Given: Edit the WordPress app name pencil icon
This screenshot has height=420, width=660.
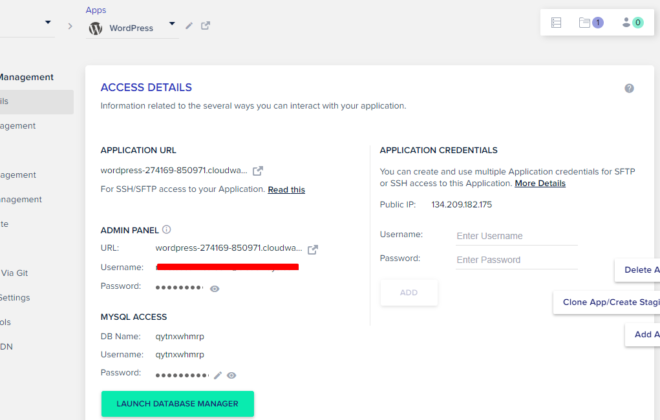Looking at the screenshot, I should [189, 26].
